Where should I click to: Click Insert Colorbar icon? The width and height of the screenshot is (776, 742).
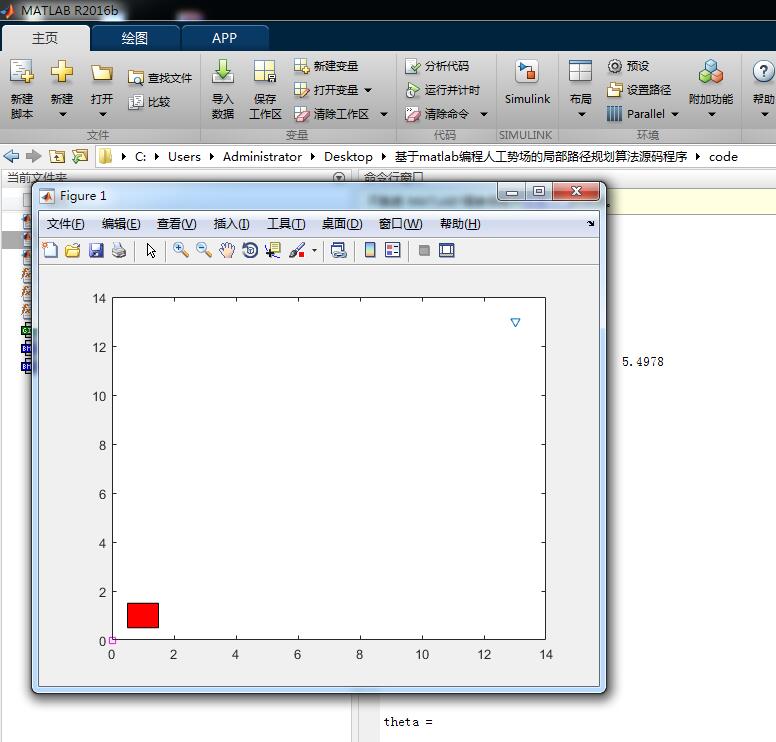click(370, 250)
